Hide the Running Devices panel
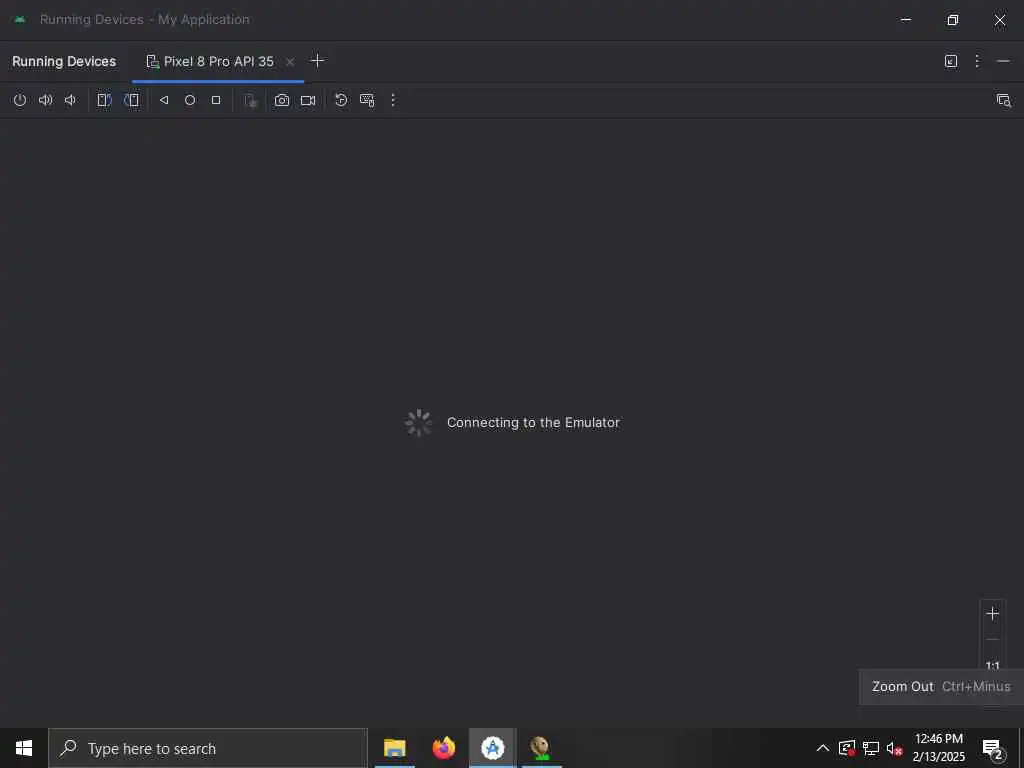Image resolution: width=1024 pixels, height=768 pixels. 1003,61
